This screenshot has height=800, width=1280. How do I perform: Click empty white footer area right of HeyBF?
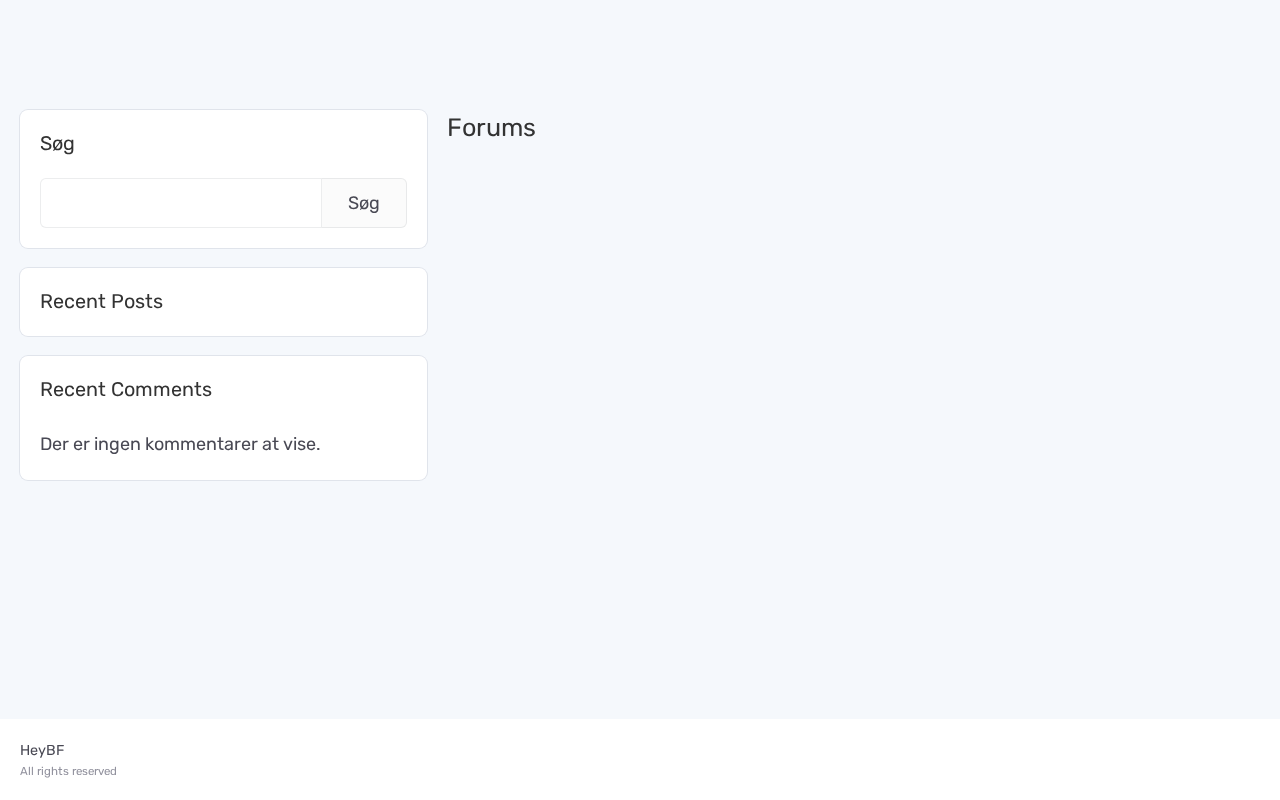coord(700,758)
